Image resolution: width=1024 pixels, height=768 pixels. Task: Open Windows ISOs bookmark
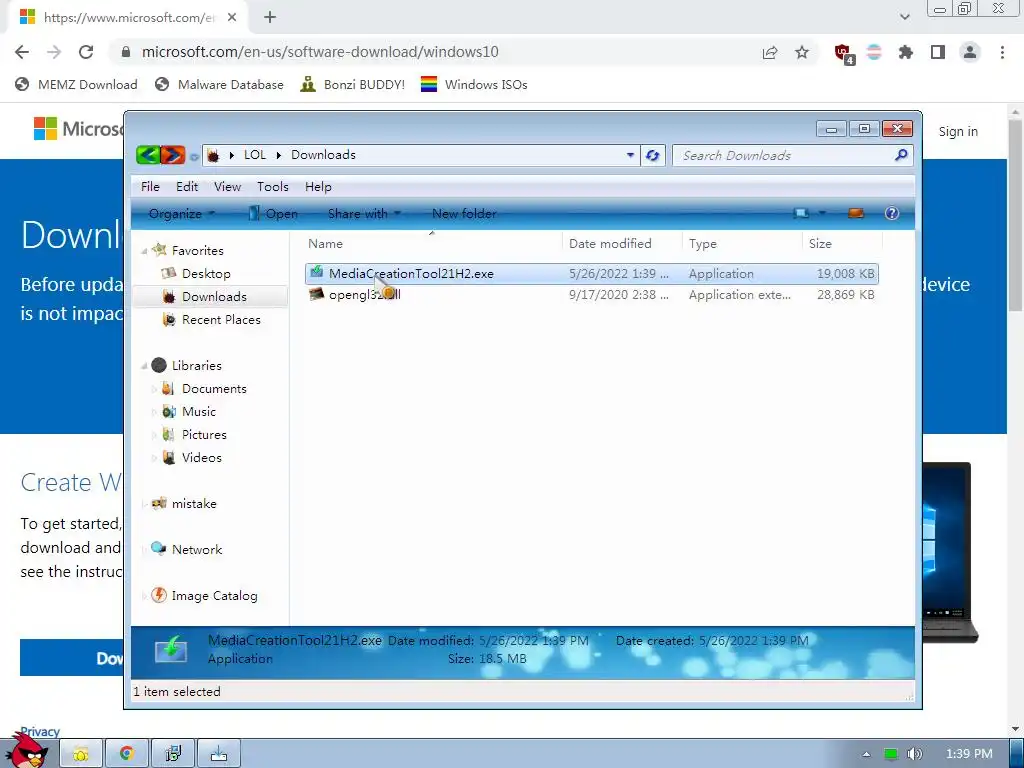pos(473,84)
